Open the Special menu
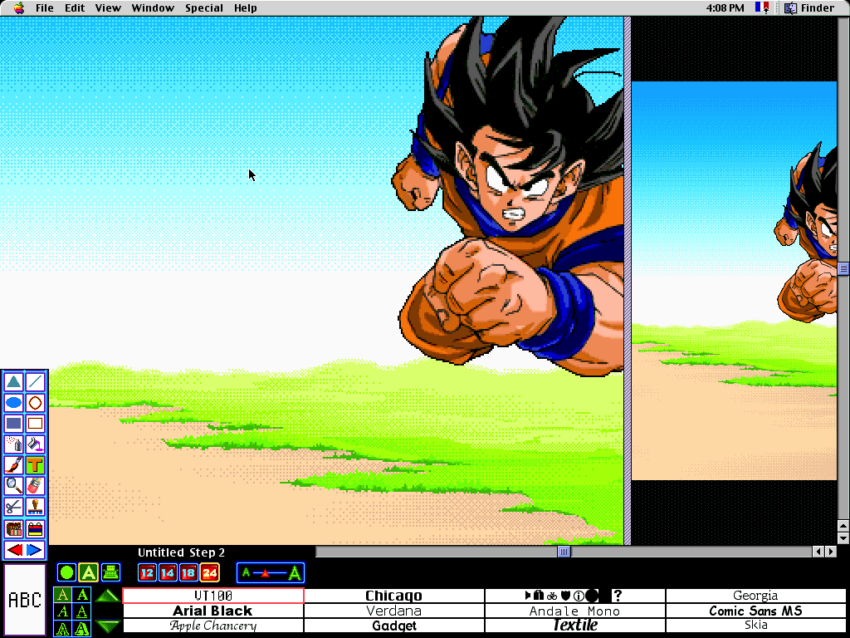 coord(204,8)
